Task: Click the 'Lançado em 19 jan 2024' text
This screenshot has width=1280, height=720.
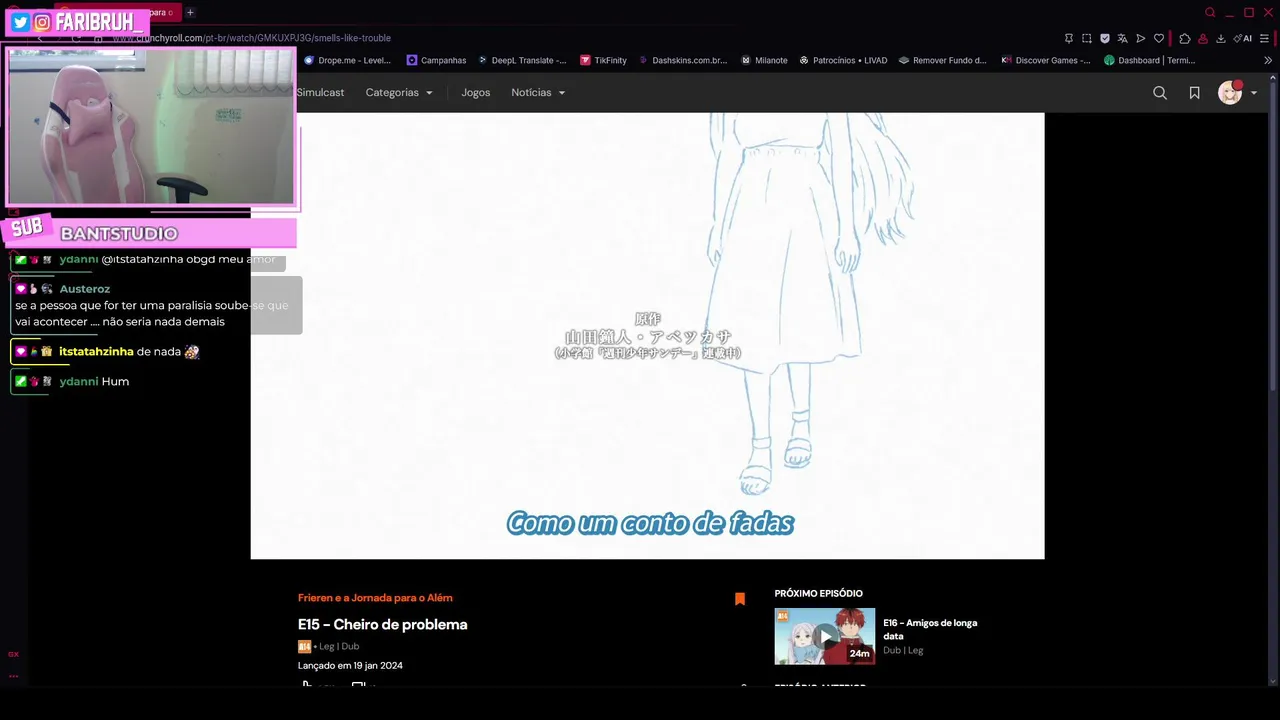Action: 350,666
